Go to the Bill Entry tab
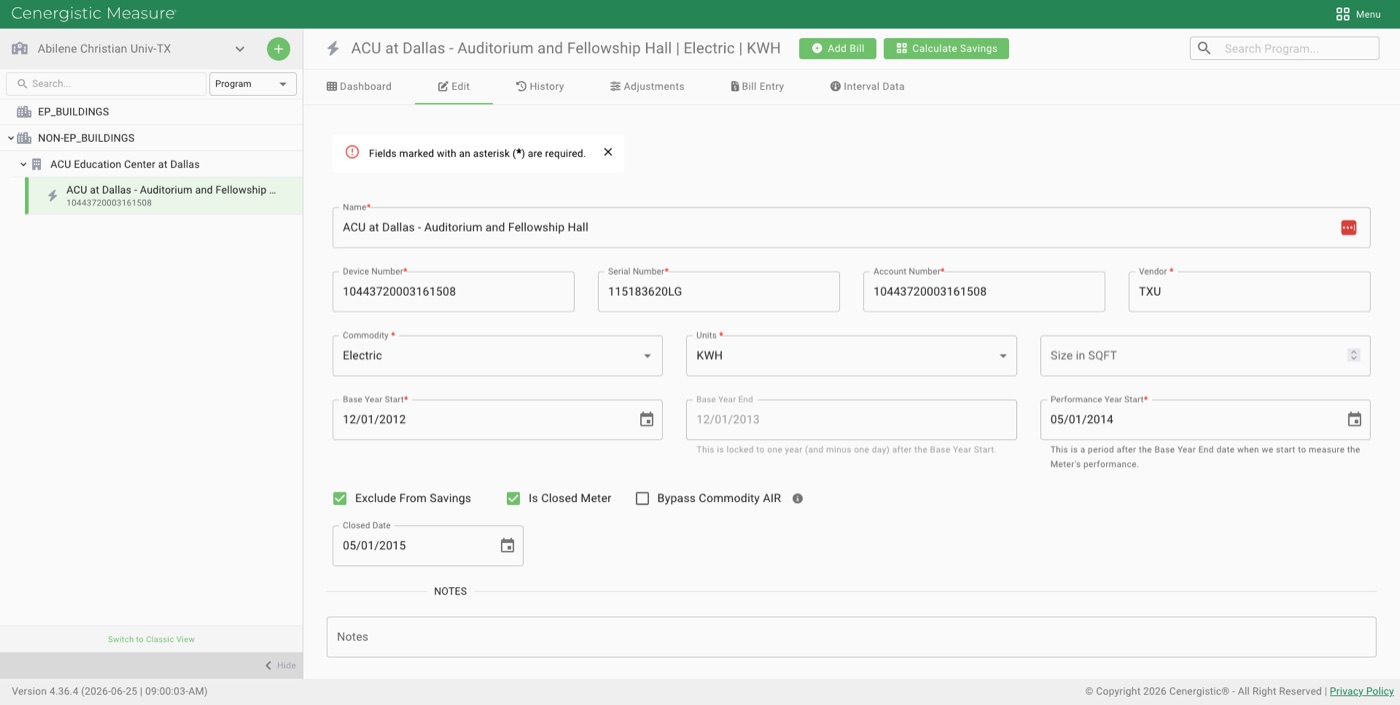This screenshot has width=1400, height=705. click(x=757, y=86)
